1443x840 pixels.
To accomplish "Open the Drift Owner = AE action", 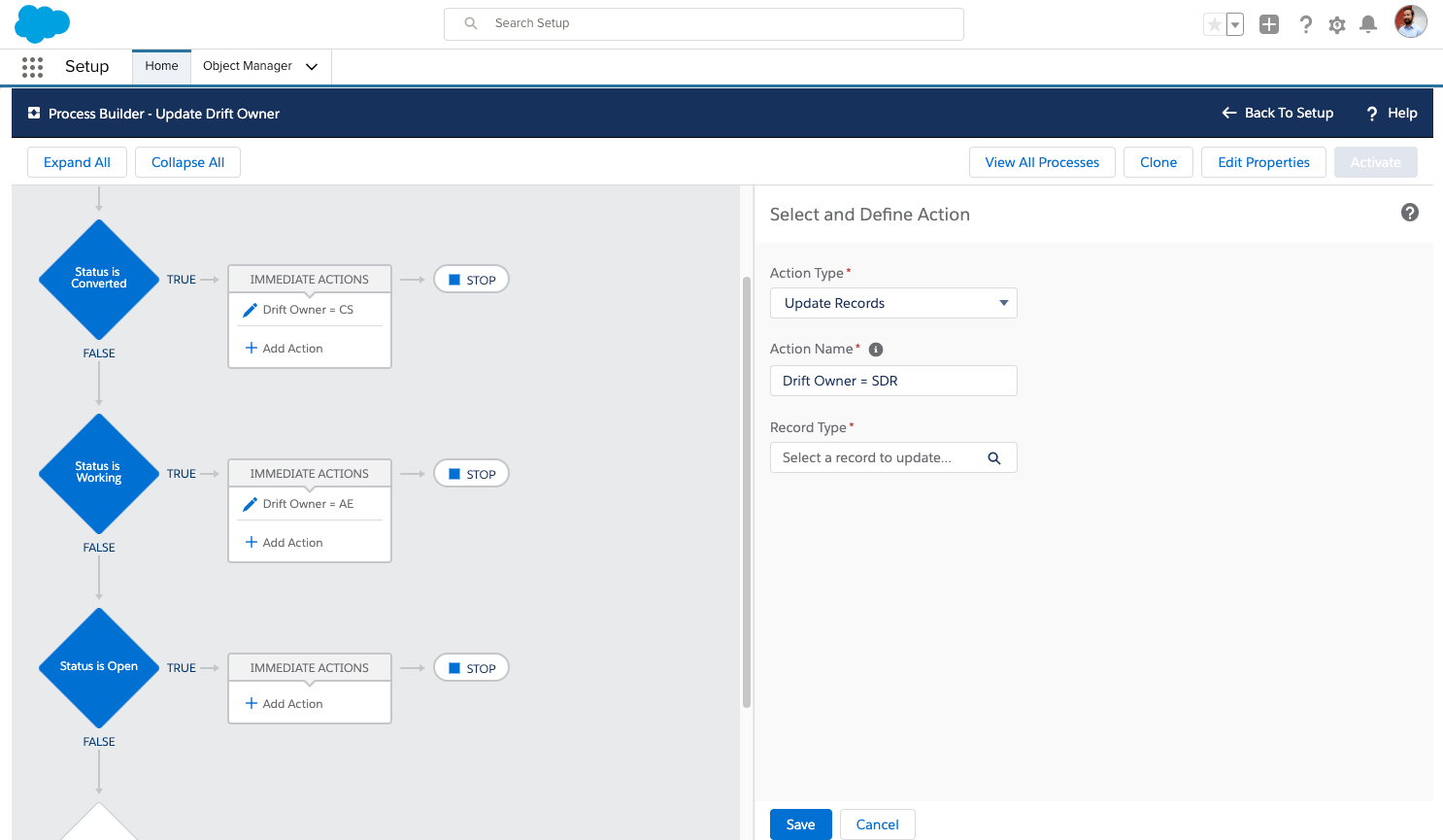I will (x=309, y=504).
